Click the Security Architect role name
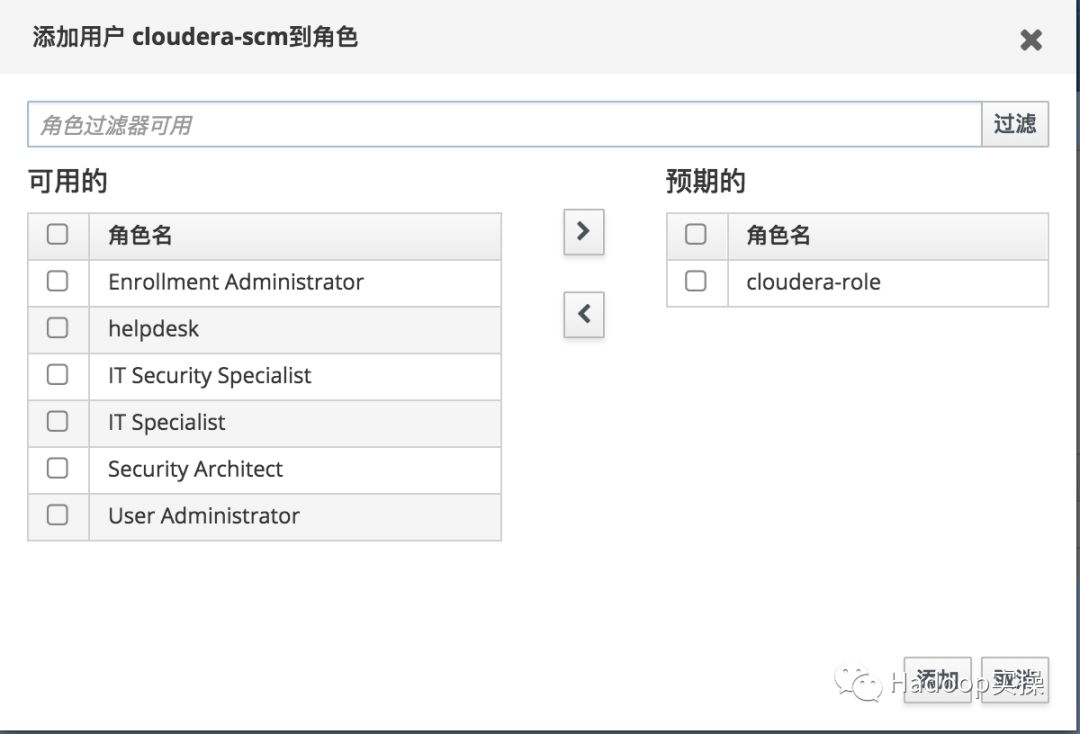1080x734 pixels. [x=195, y=469]
